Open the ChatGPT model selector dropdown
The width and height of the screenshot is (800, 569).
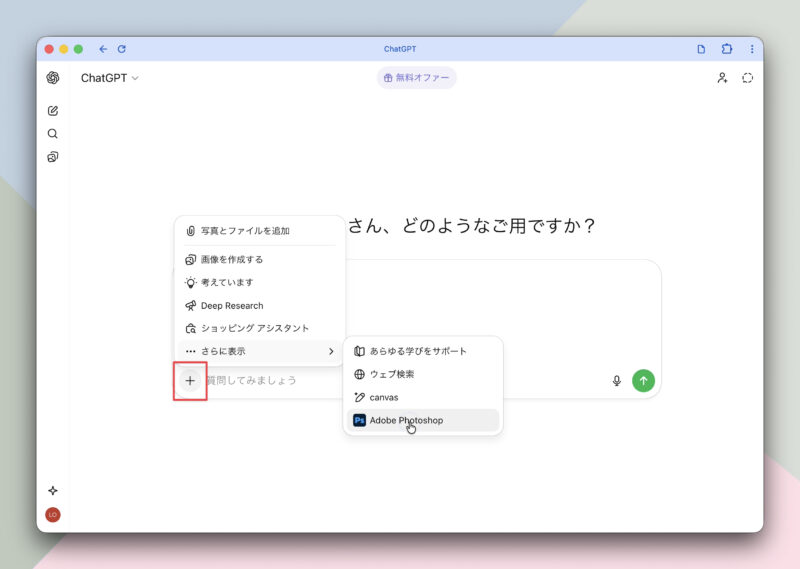(x=109, y=78)
